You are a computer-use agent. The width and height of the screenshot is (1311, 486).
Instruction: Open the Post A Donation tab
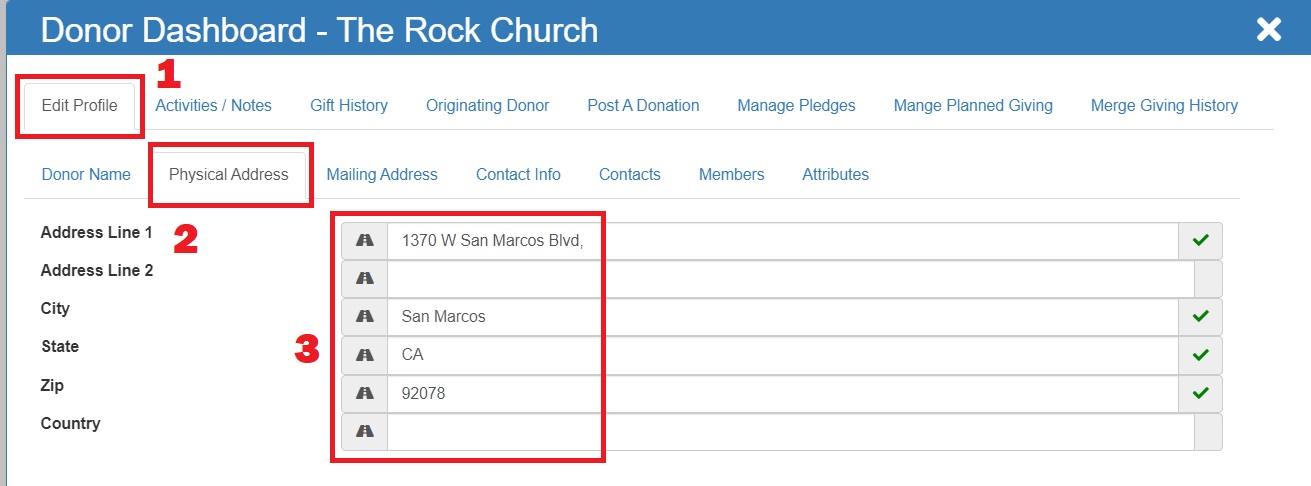(x=643, y=105)
